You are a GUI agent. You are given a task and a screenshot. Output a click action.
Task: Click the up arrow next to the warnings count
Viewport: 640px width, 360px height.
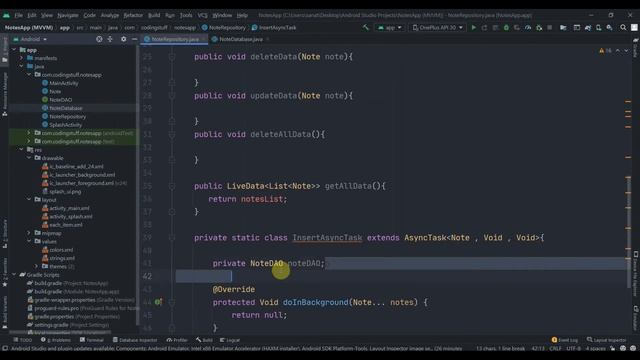click(x=618, y=50)
